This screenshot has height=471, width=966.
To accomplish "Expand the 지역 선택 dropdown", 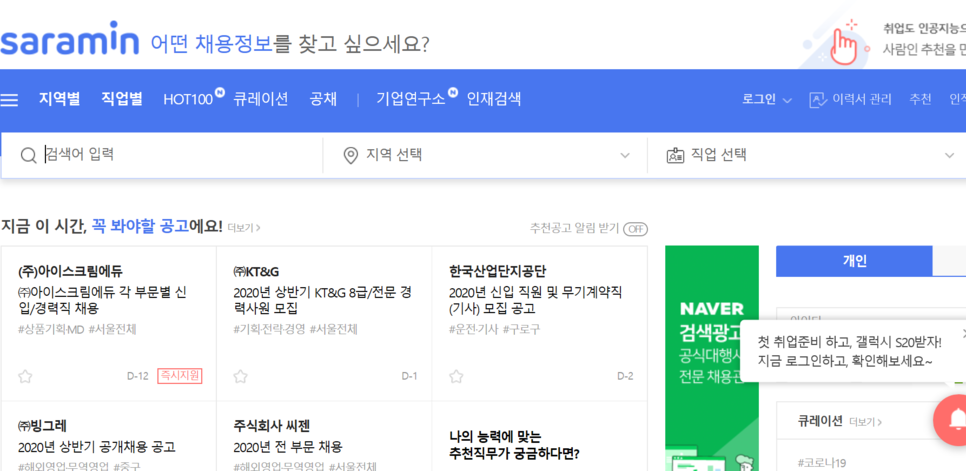I will click(625, 155).
